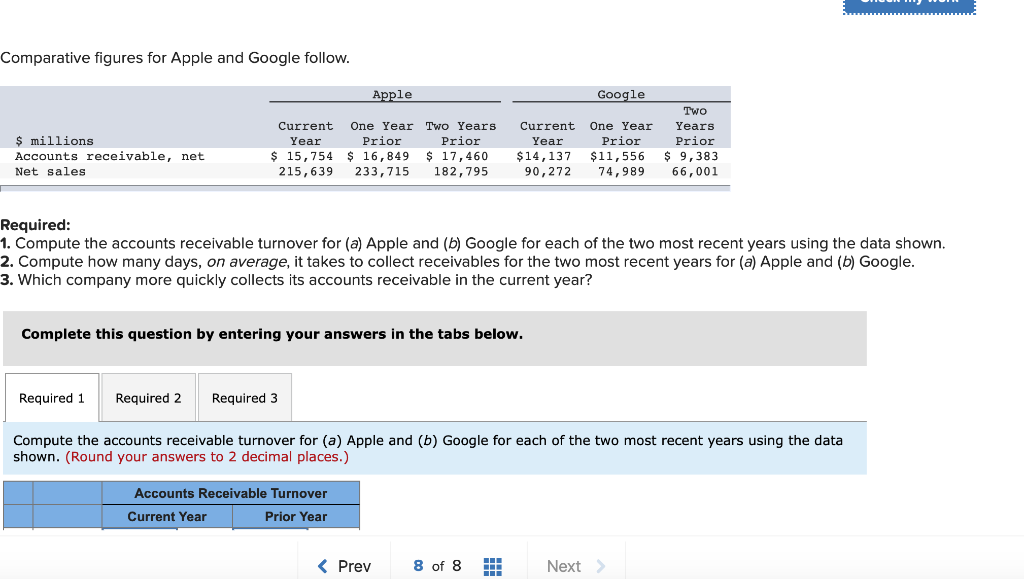Image resolution: width=1024 pixels, height=579 pixels.
Task: Select the Required 1 tab
Action: 51,397
